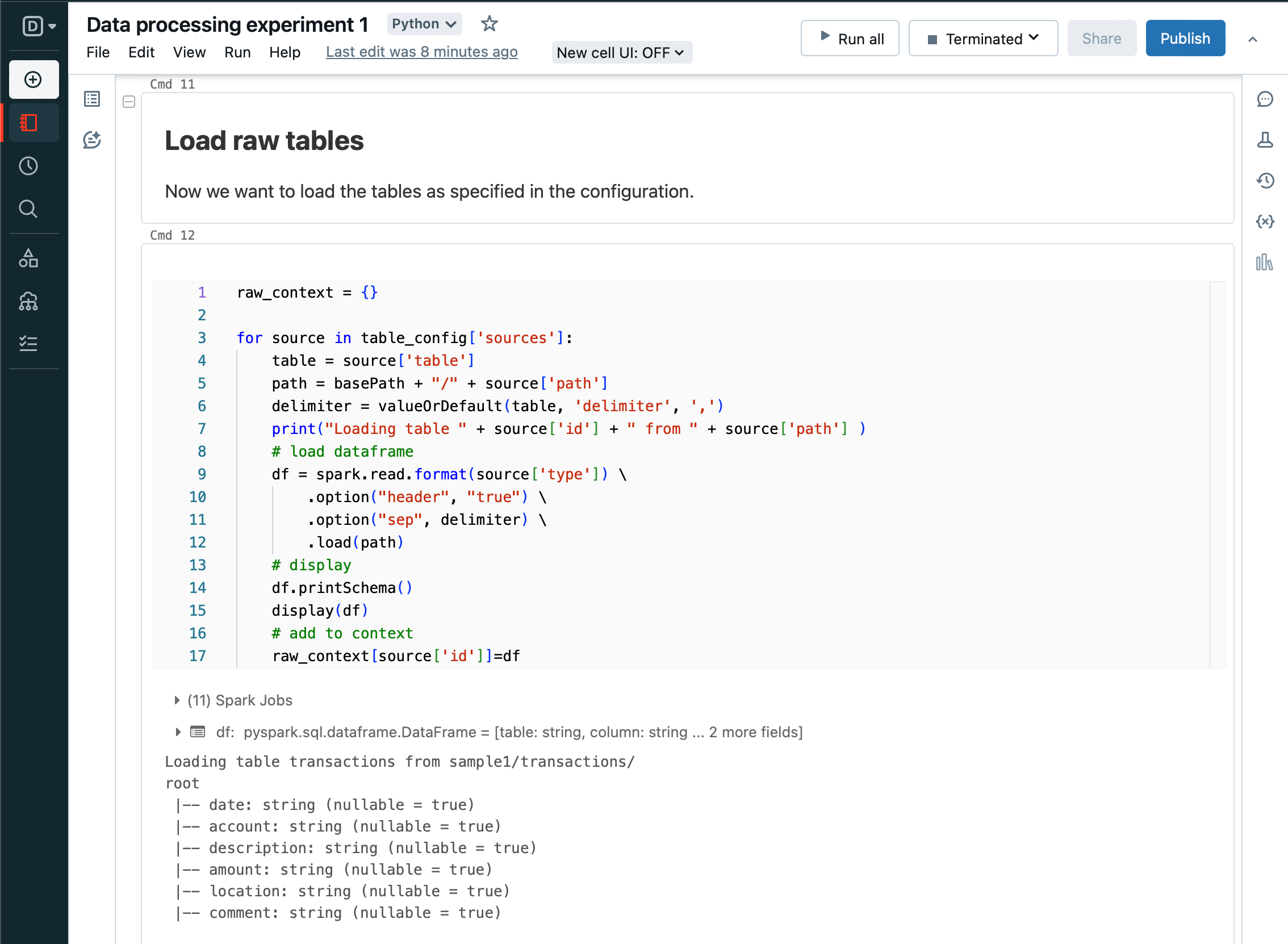Expand the Terminated cluster dropdown
This screenshot has width=1288, height=944.
click(x=983, y=39)
